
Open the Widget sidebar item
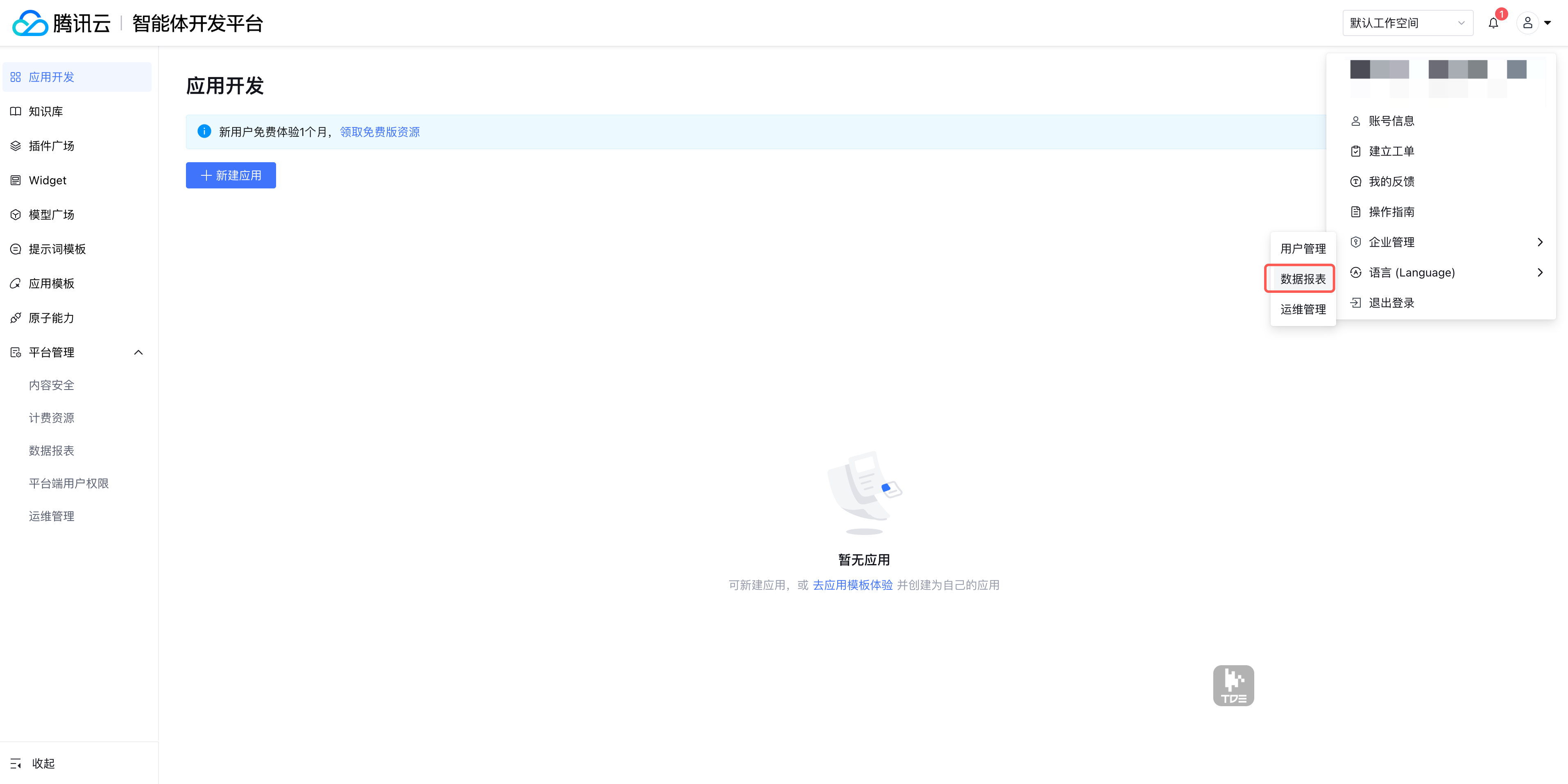tap(47, 180)
